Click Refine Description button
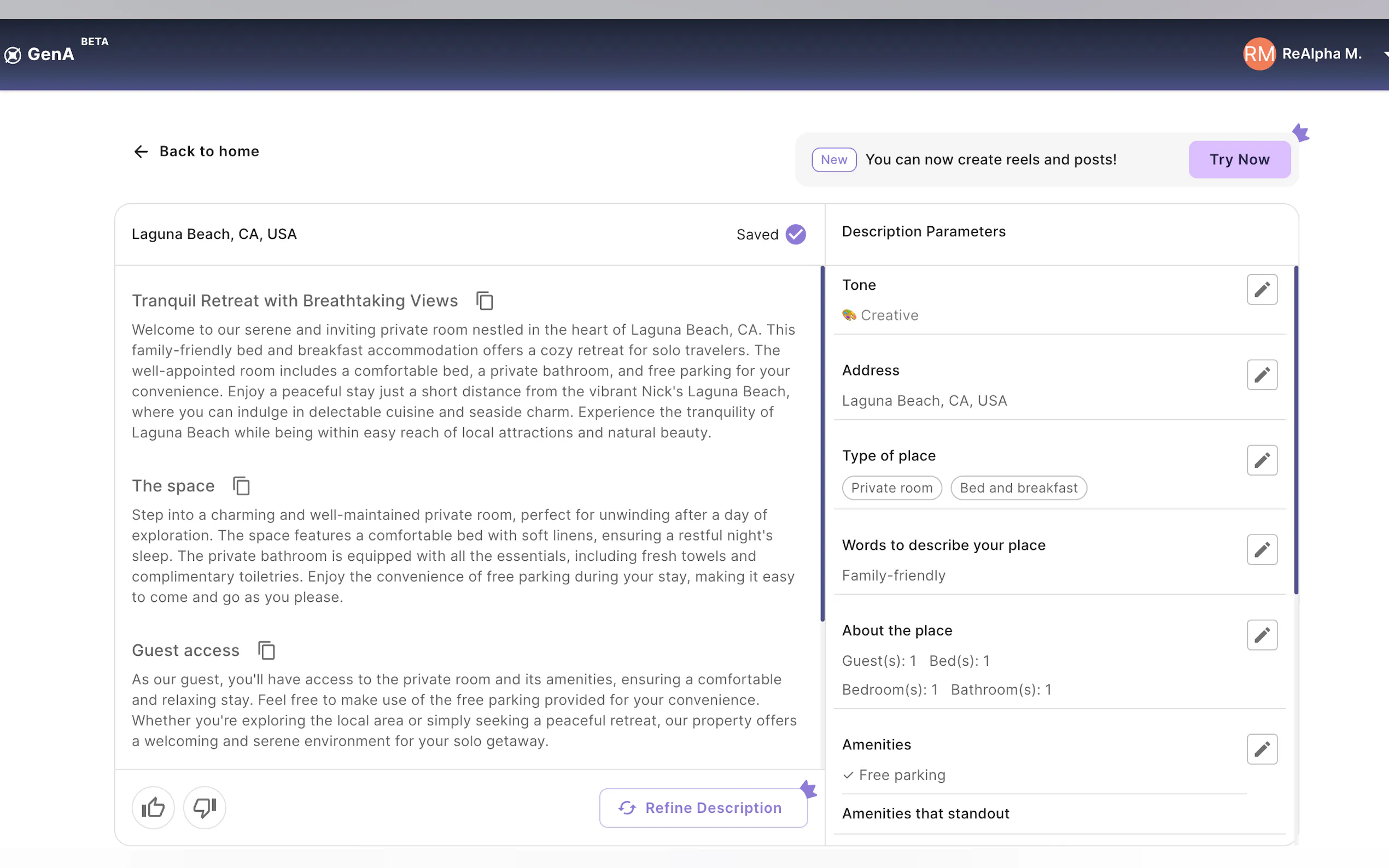This screenshot has width=1389, height=868. (703, 807)
